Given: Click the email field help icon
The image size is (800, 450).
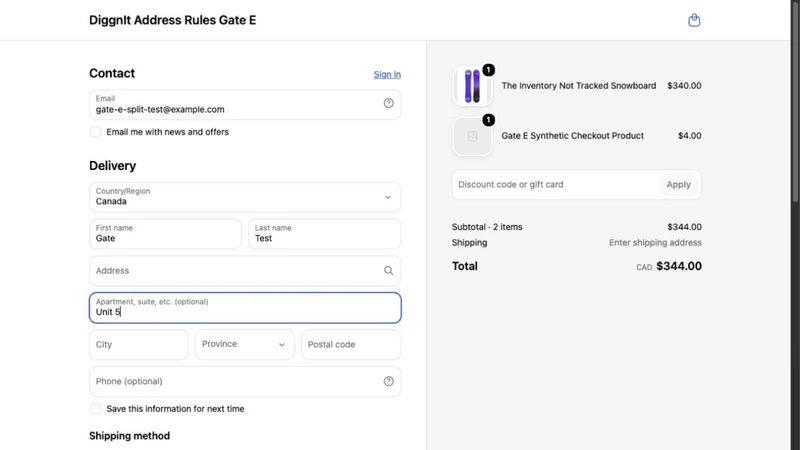Looking at the screenshot, I should [388, 103].
